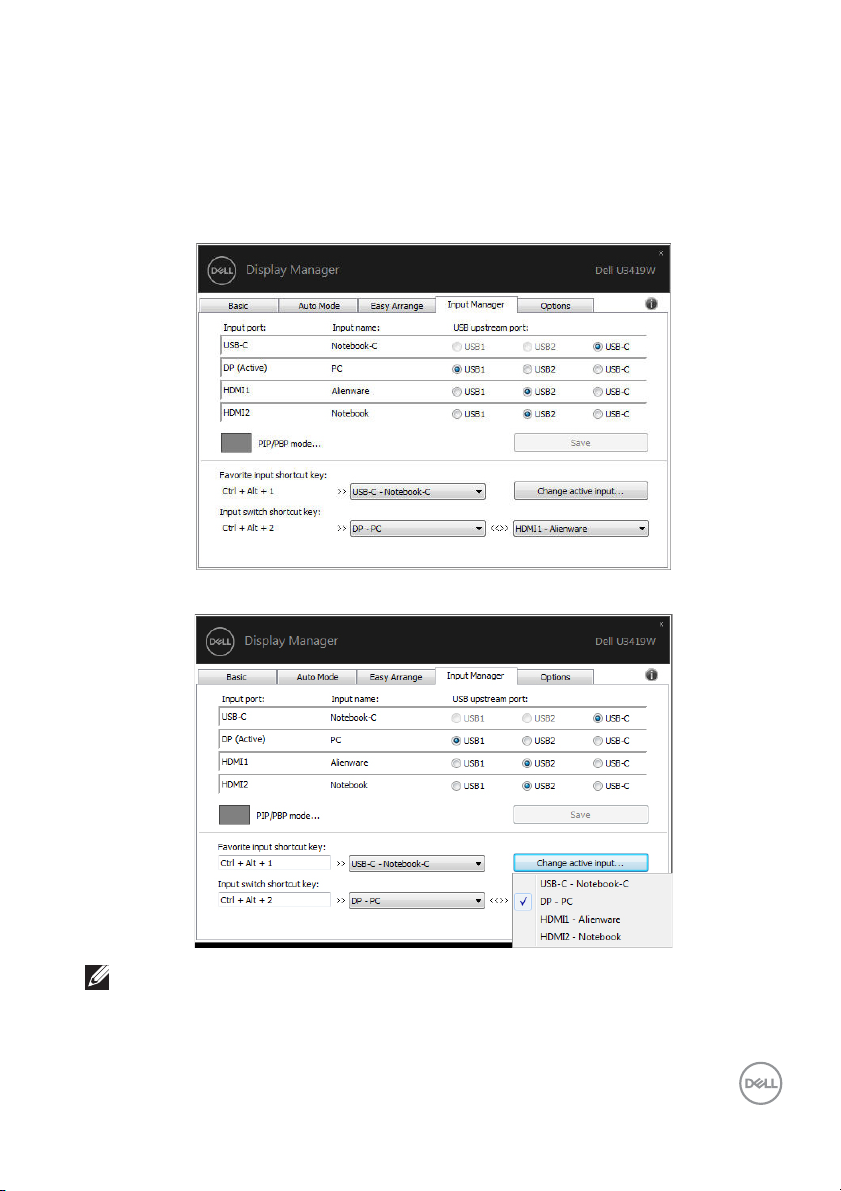Select USB1 for HDMI1 in the upper window
Screen dimensions: 841x1191
point(459,391)
